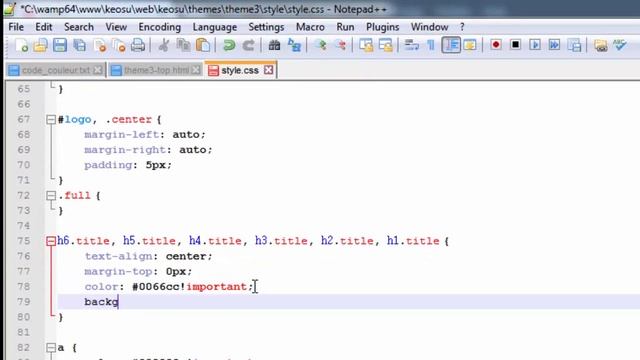
Task: Place cursor in 'text-align: center;' line
Action: (x=148, y=256)
